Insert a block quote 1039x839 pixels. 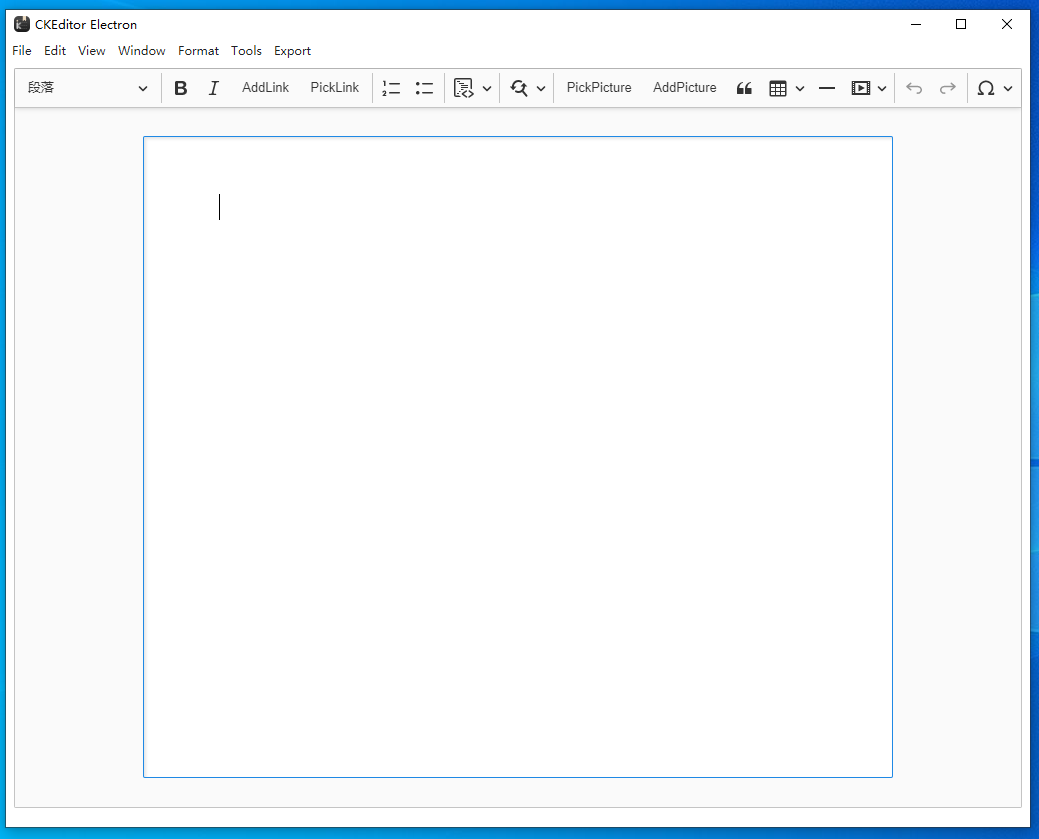click(744, 88)
